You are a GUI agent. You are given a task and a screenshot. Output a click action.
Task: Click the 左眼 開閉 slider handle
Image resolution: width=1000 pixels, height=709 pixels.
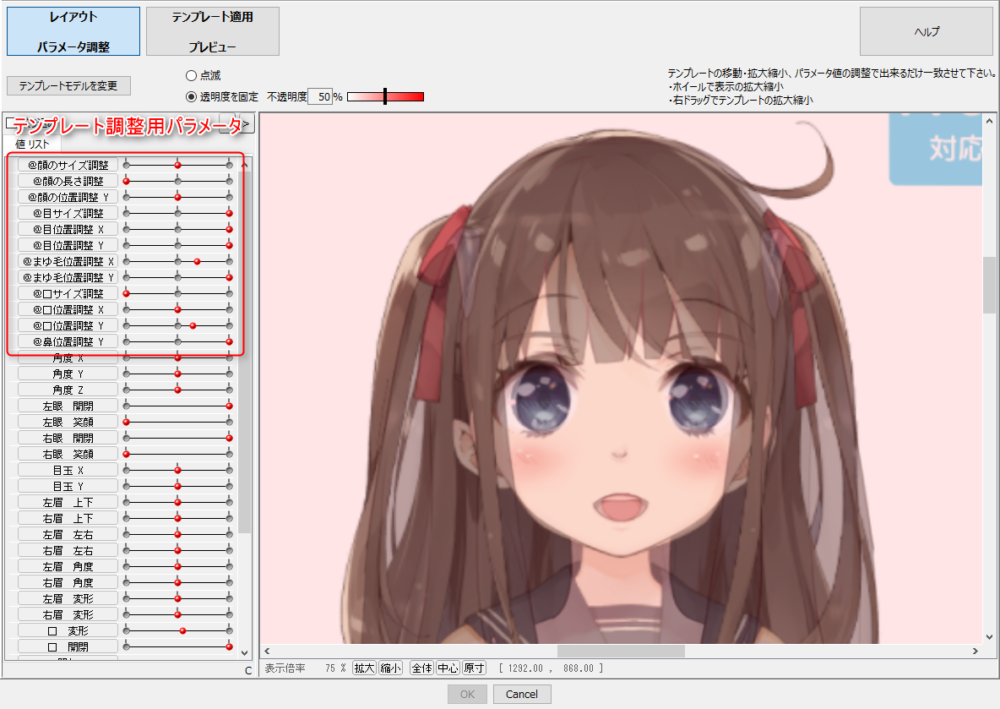point(230,406)
